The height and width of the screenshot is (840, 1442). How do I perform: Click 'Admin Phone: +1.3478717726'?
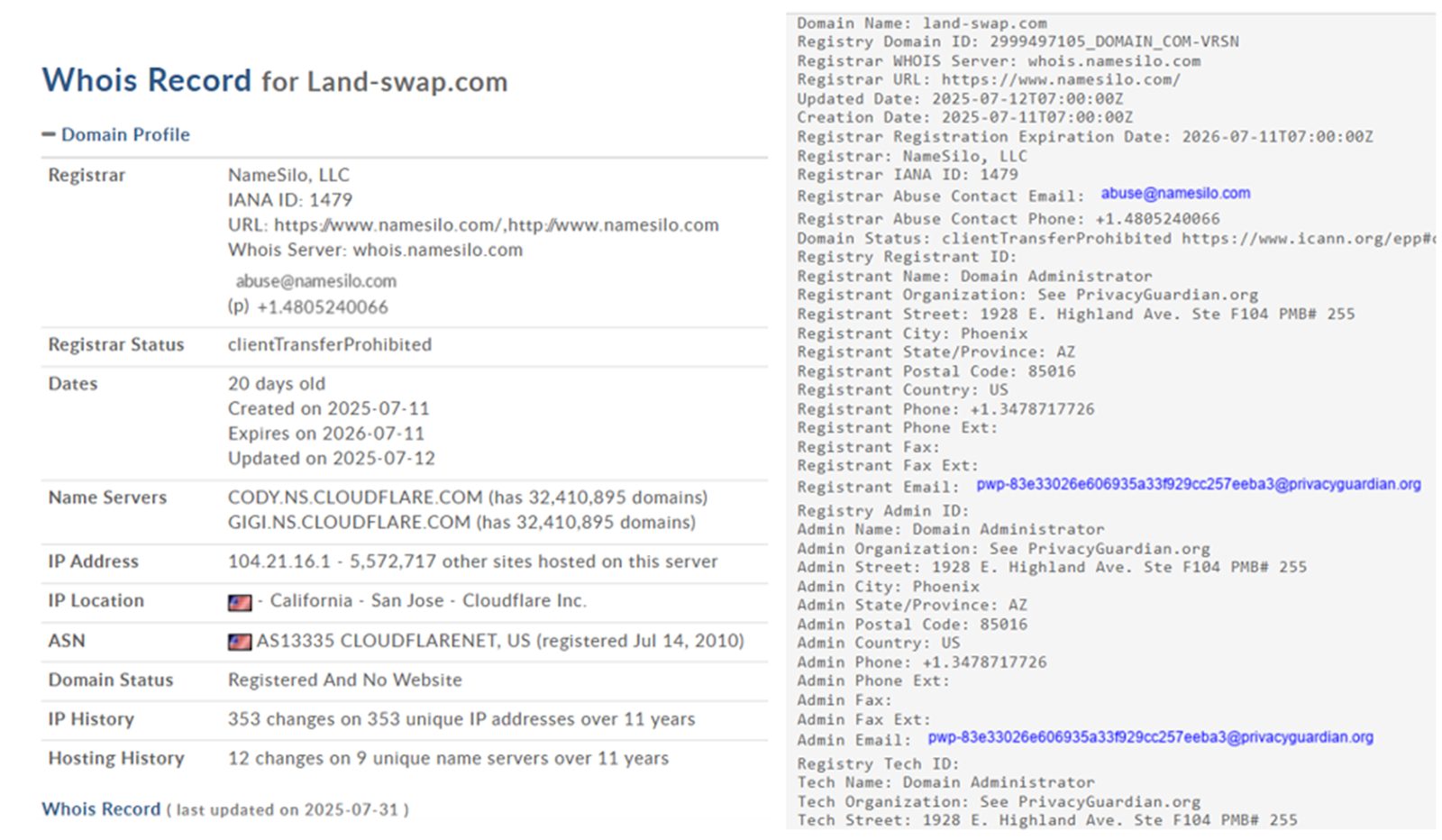coord(922,662)
